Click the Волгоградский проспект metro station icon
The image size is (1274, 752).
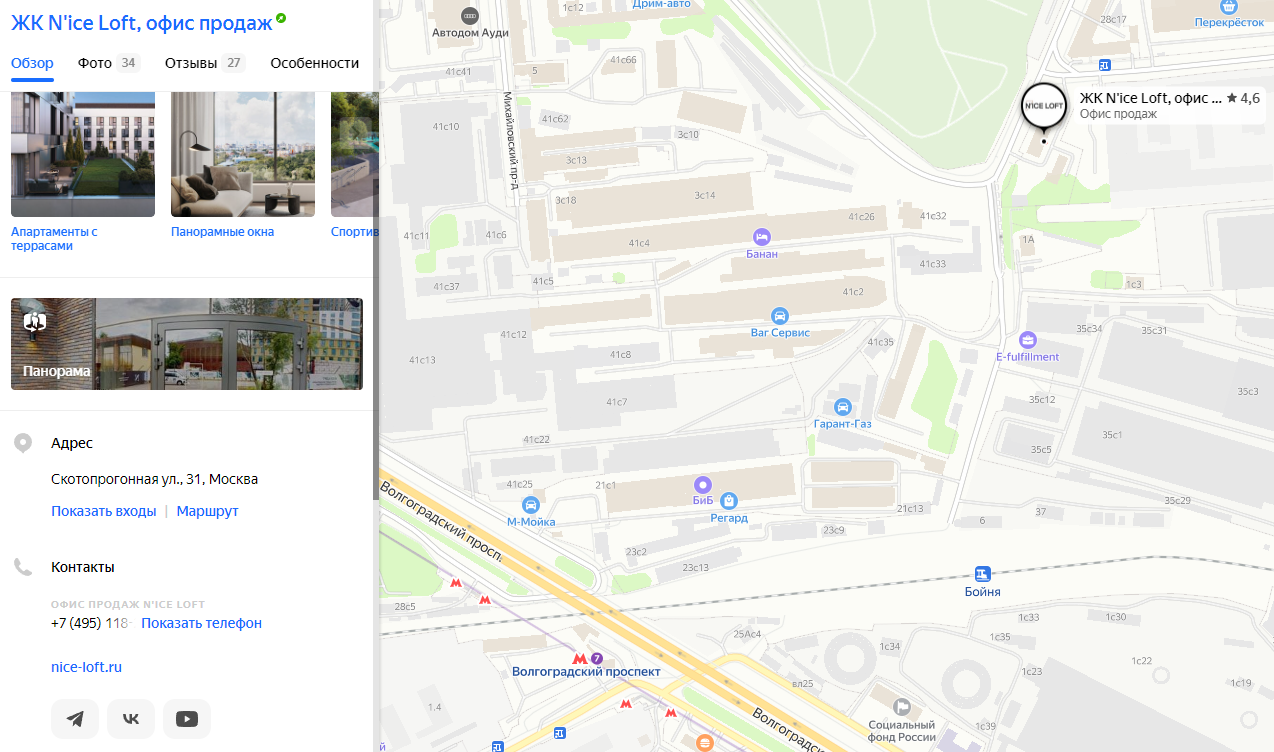pyautogui.click(x=579, y=658)
